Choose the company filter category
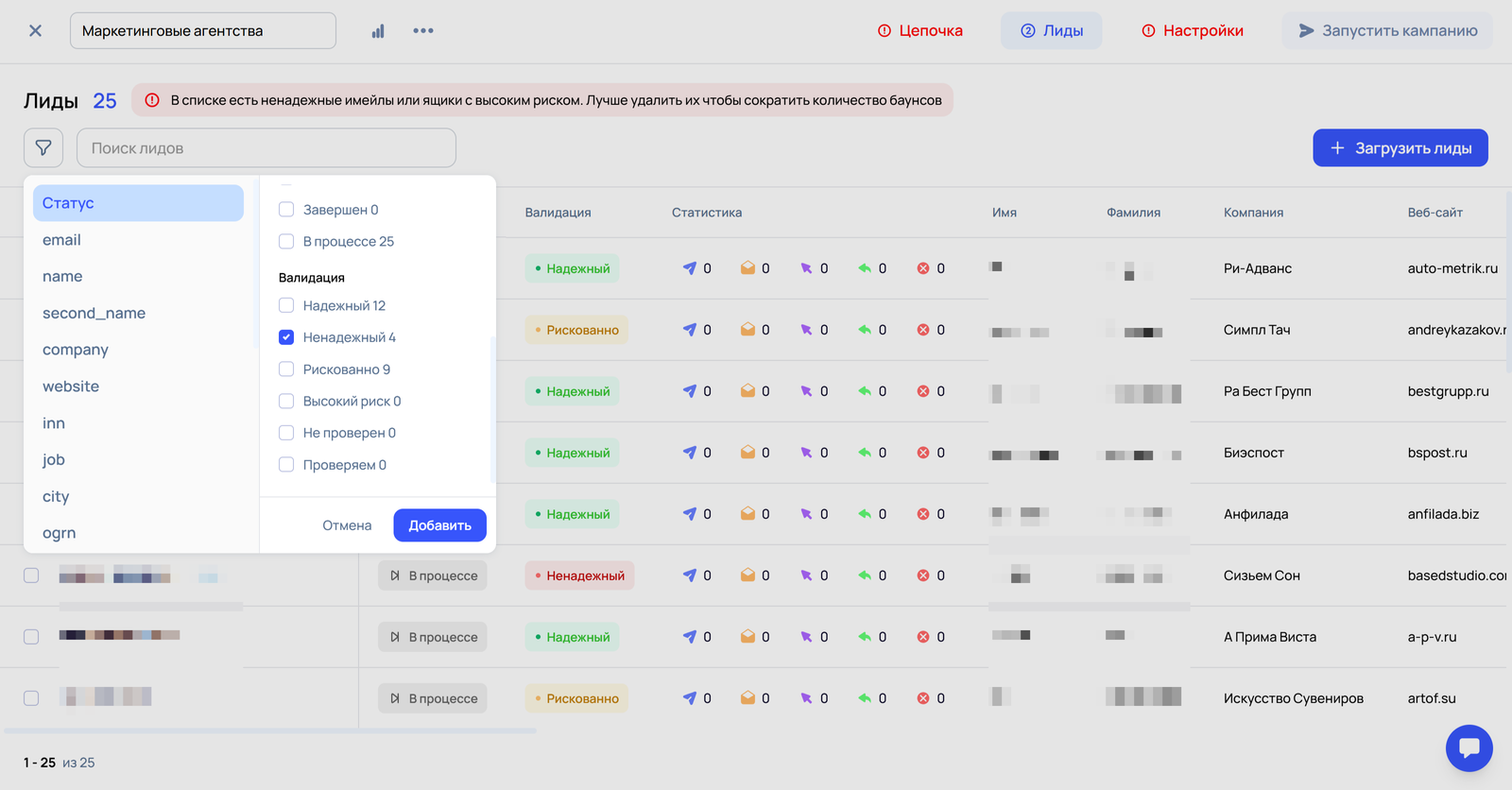1512x790 pixels. click(76, 350)
